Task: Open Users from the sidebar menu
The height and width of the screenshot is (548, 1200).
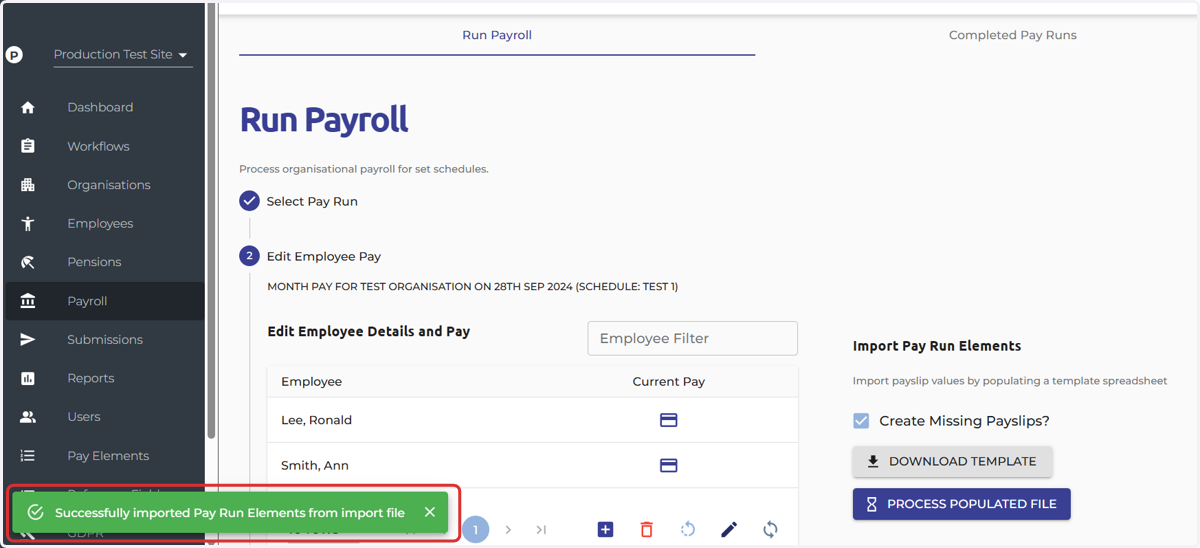Action: pyautogui.click(x=84, y=417)
